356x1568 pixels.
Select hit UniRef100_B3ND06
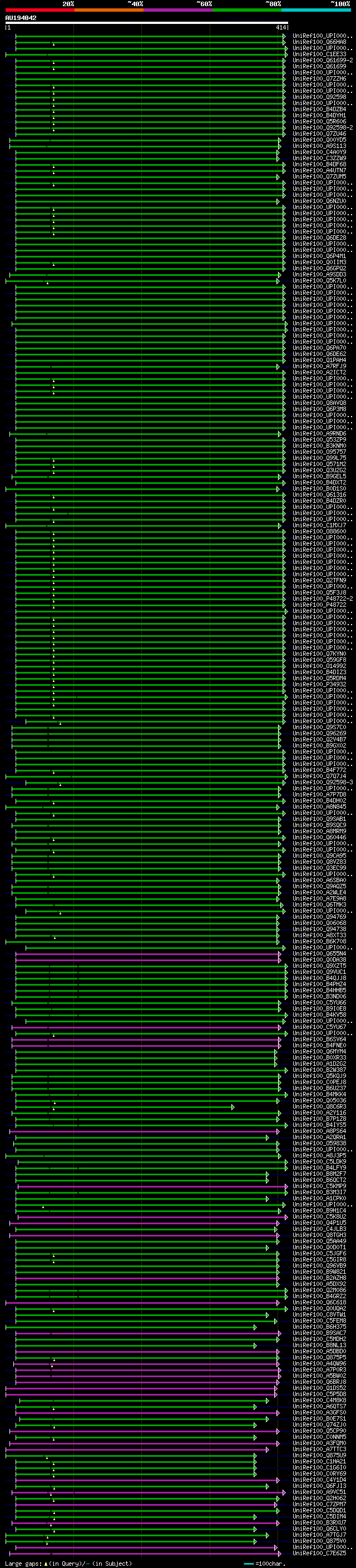pos(319,996)
